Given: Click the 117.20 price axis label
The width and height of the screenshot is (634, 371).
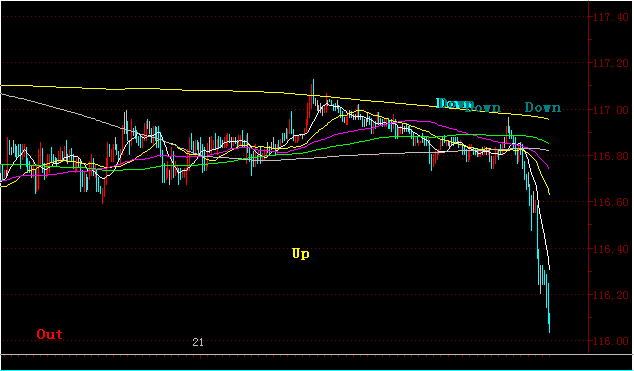Looking at the screenshot, I should 611,63.
